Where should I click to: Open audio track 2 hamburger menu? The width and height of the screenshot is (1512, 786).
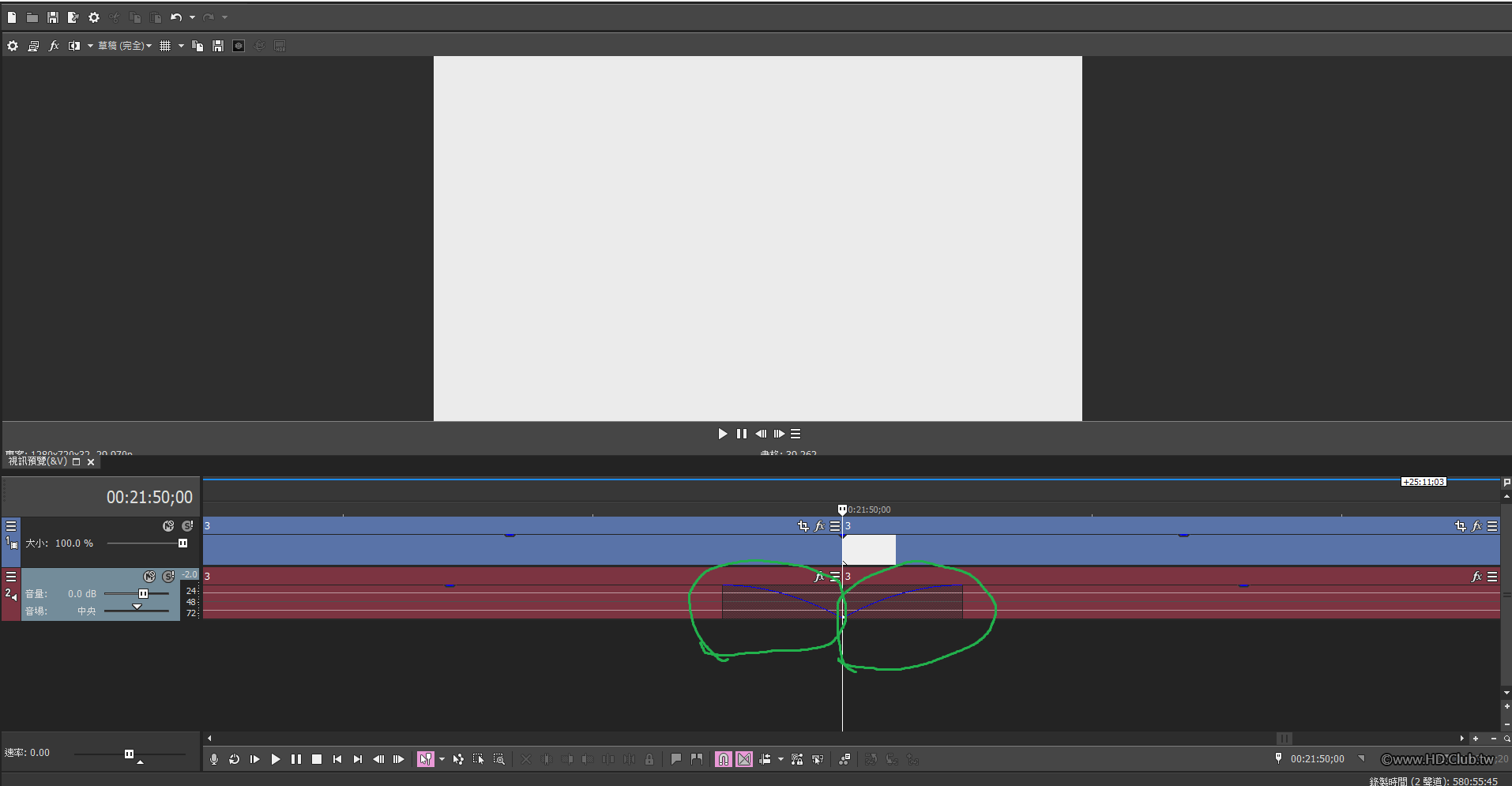pyautogui.click(x=11, y=577)
